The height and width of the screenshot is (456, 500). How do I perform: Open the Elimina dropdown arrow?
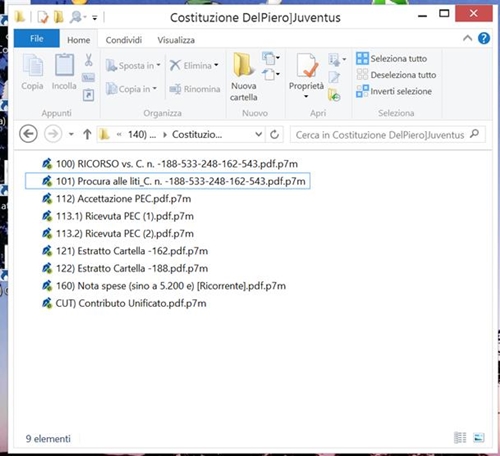point(216,65)
